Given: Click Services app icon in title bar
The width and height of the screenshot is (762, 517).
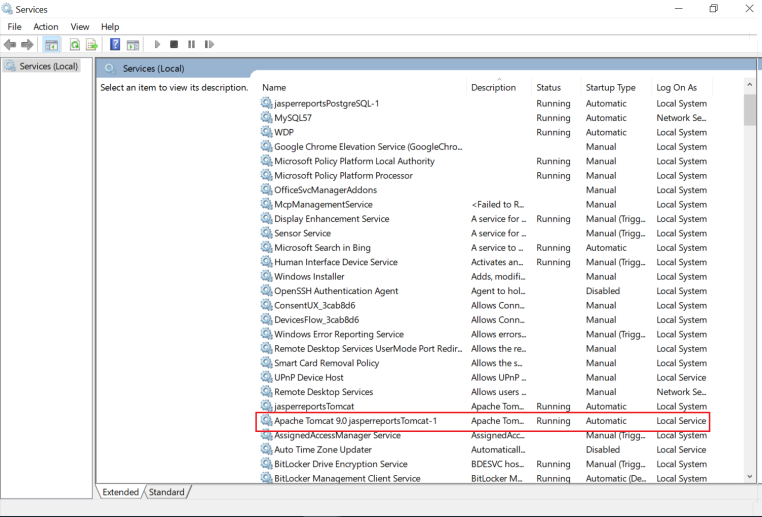Looking at the screenshot, I should (x=7, y=9).
